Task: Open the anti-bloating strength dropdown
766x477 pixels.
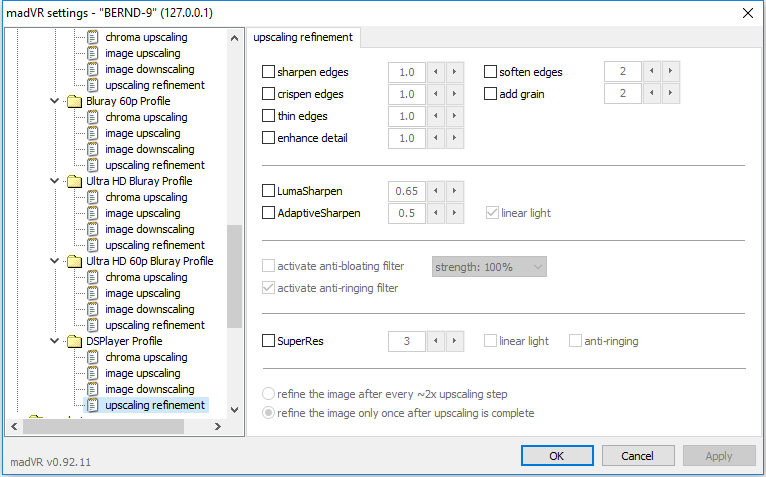Action: coord(489,267)
